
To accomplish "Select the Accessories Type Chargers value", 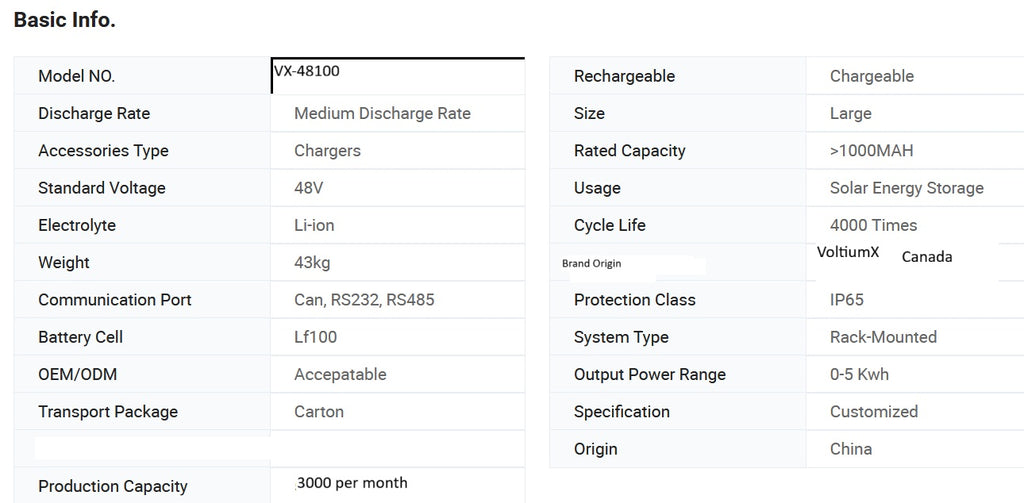I will 327,151.
